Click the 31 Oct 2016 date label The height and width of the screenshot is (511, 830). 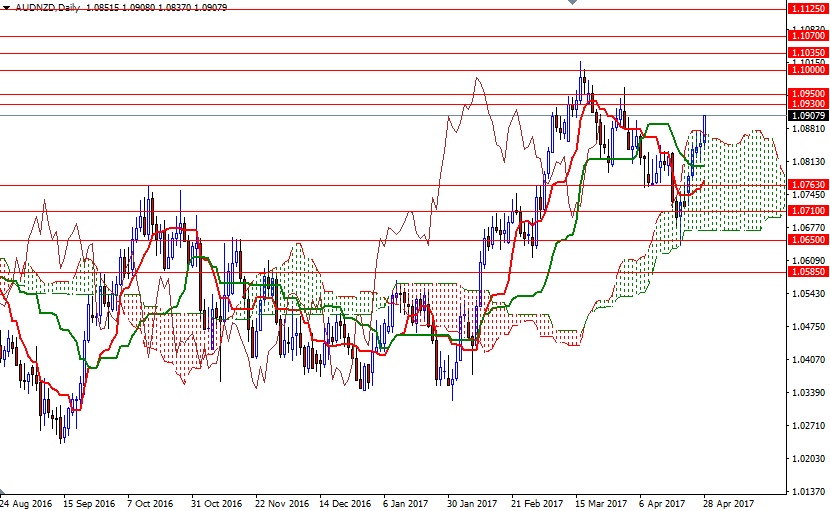click(216, 503)
